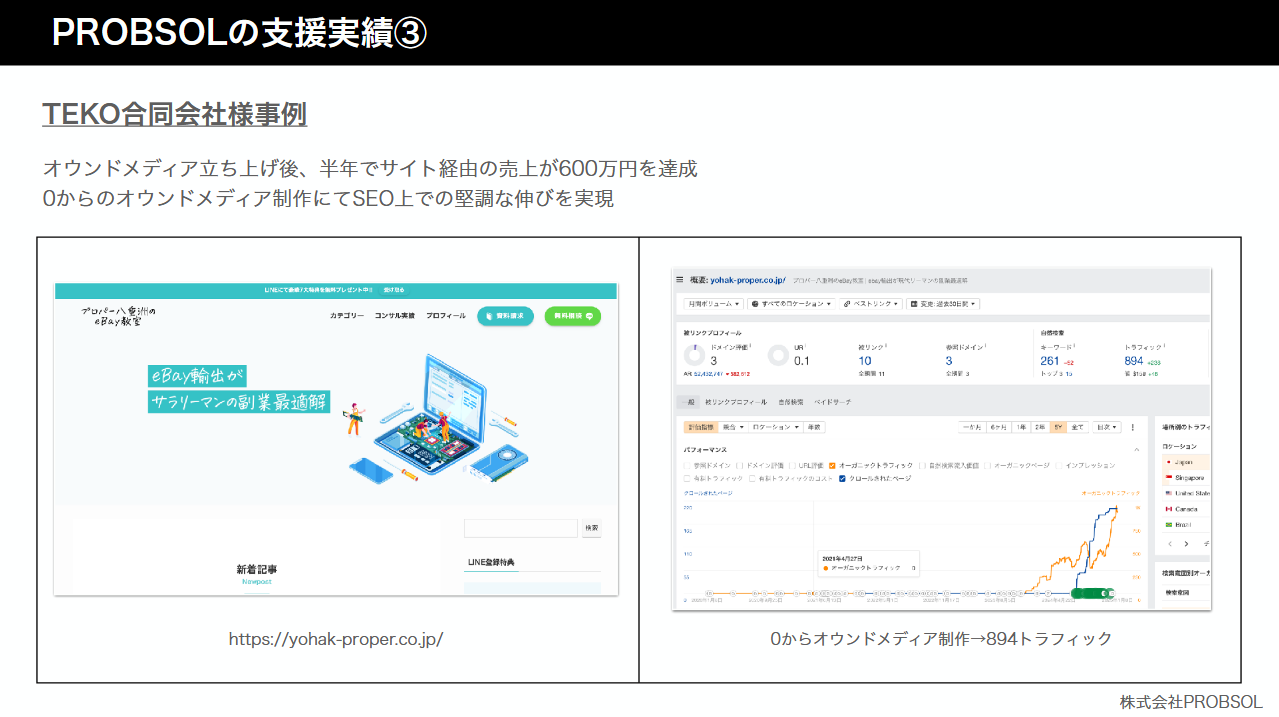Open the プロフィール menu item

[445, 316]
